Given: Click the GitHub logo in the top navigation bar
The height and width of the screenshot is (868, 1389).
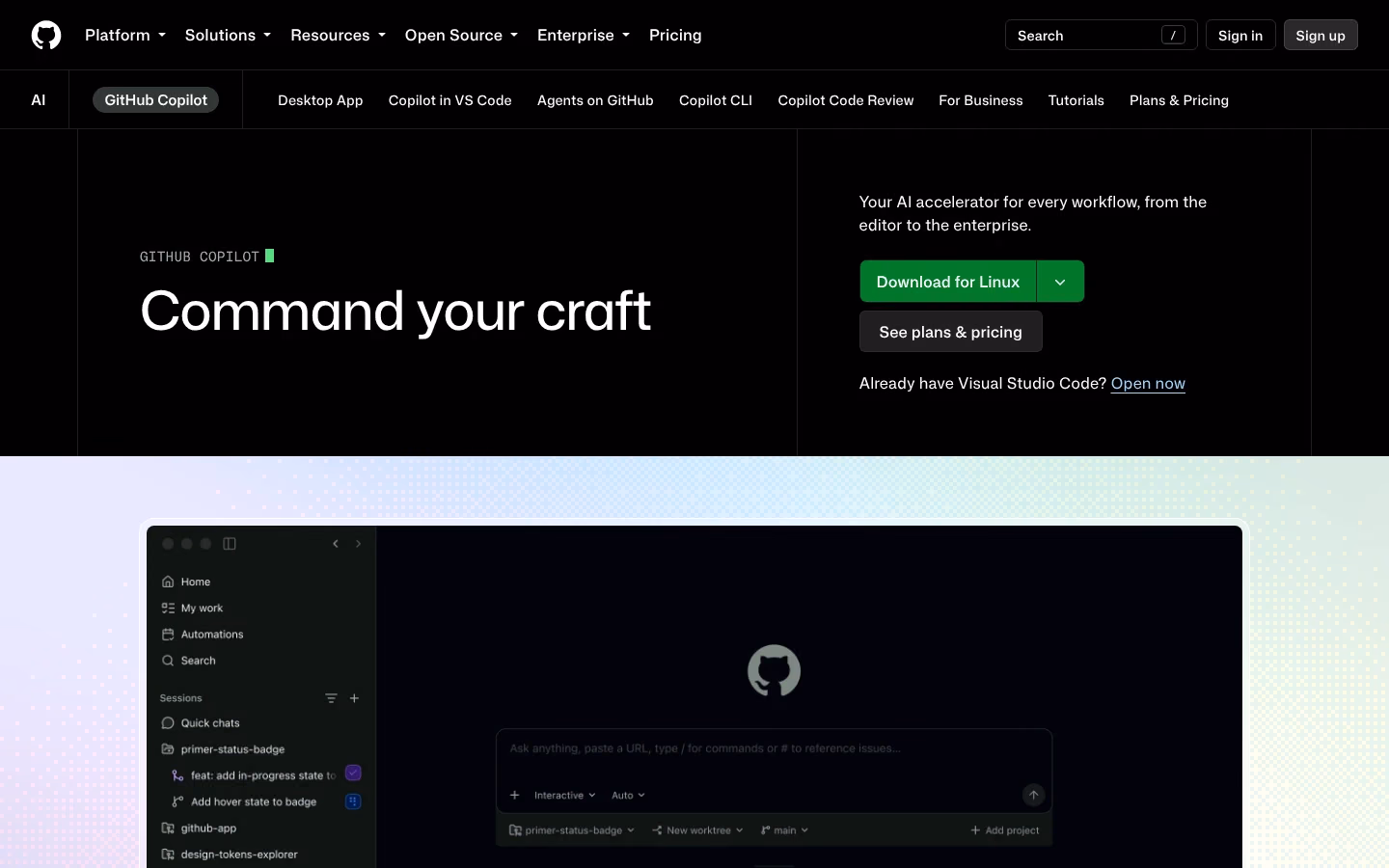Looking at the screenshot, I should [x=46, y=35].
